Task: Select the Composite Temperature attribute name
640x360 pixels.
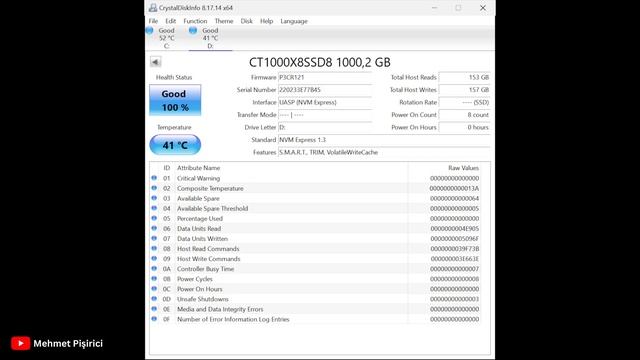Action: (210, 189)
